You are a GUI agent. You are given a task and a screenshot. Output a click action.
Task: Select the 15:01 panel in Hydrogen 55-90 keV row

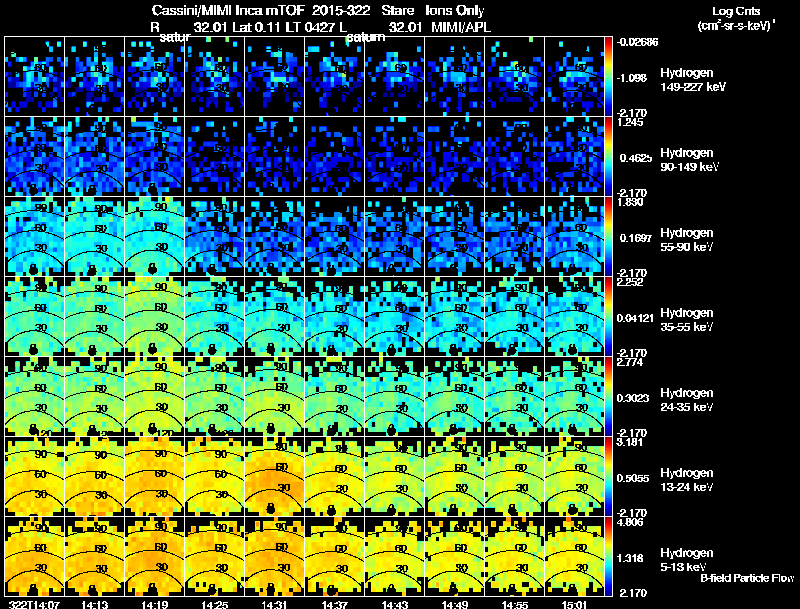[574, 236]
